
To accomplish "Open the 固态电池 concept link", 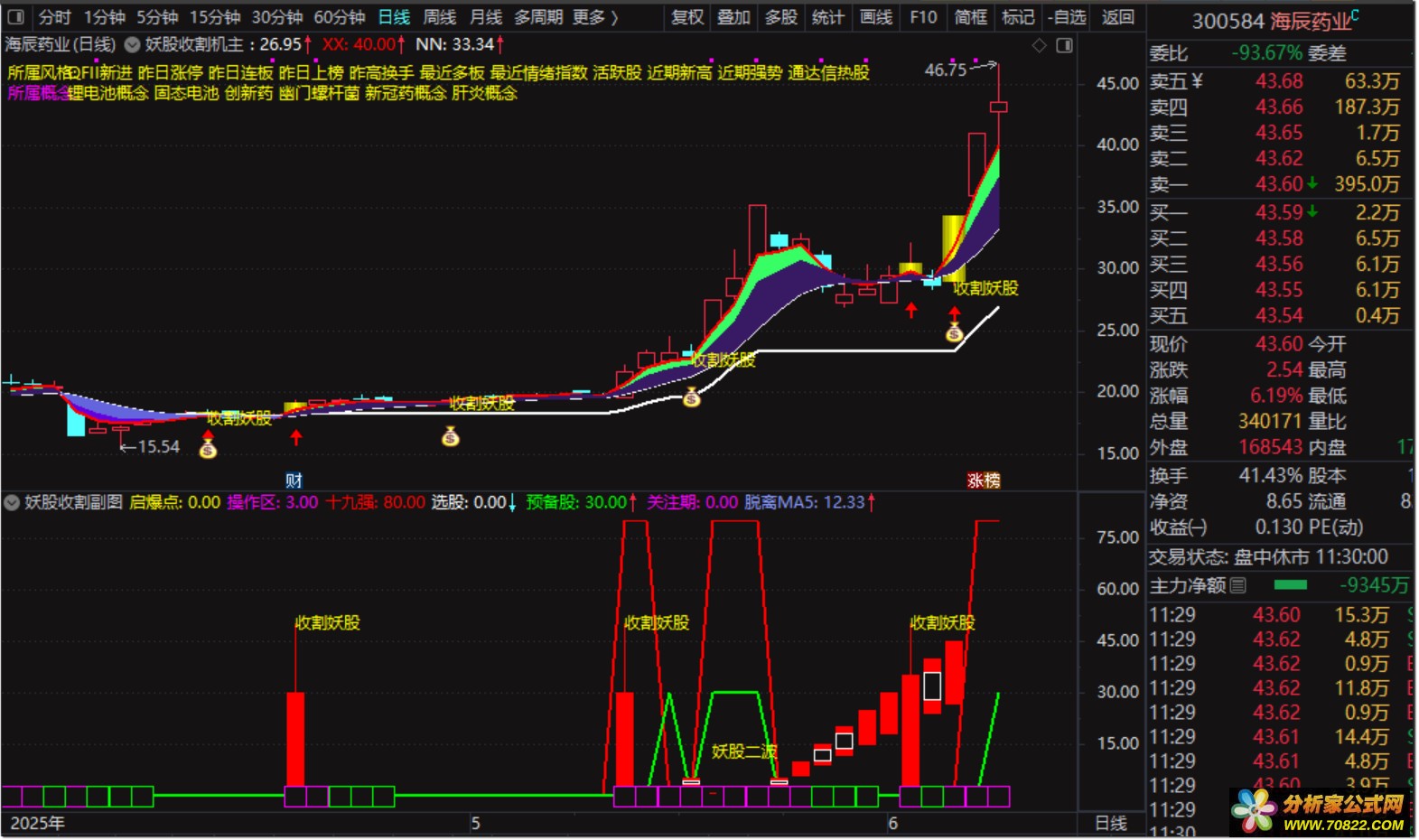I will point(187,93).
